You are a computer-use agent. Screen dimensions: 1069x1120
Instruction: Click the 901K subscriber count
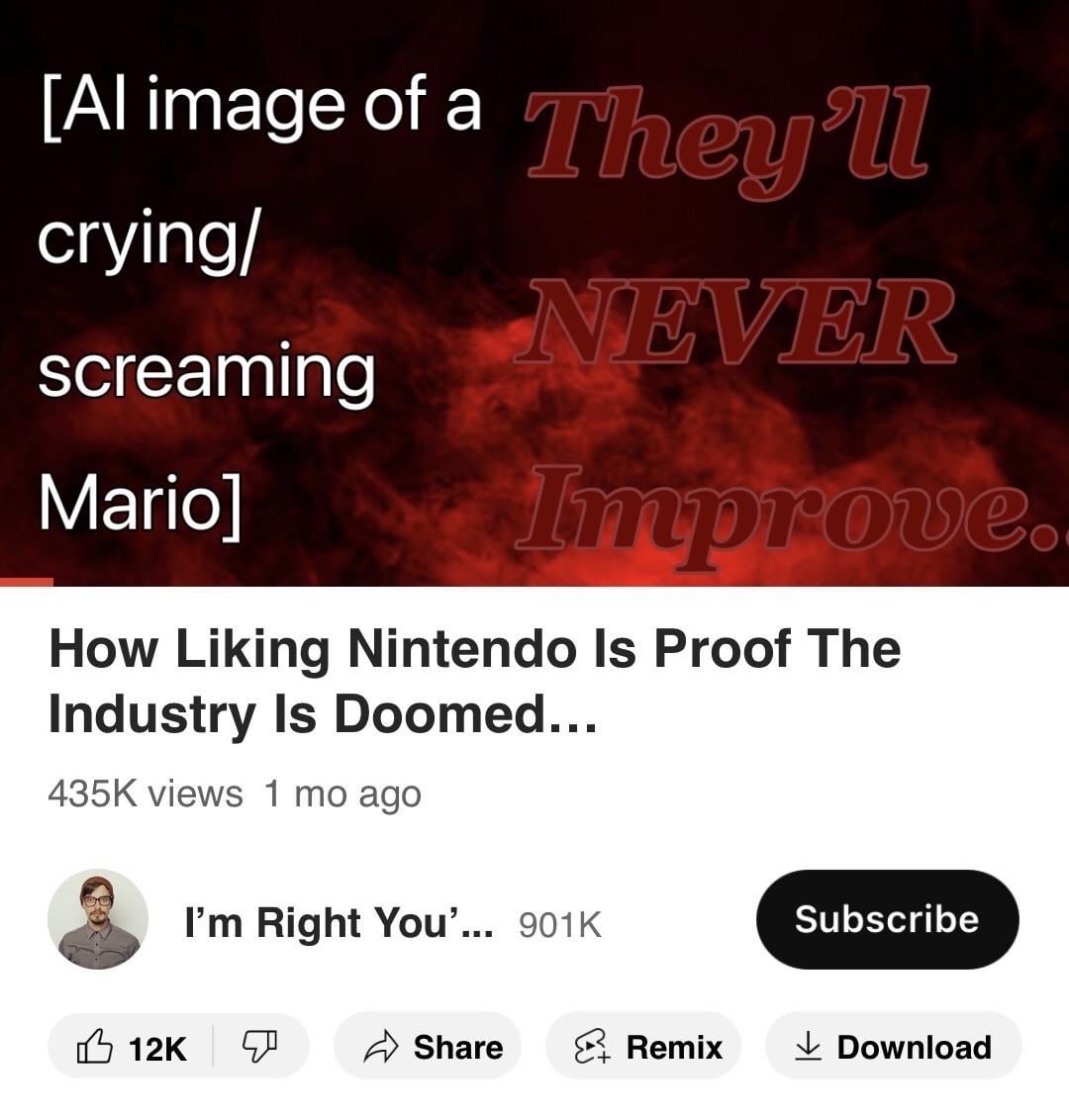(560, 925)
